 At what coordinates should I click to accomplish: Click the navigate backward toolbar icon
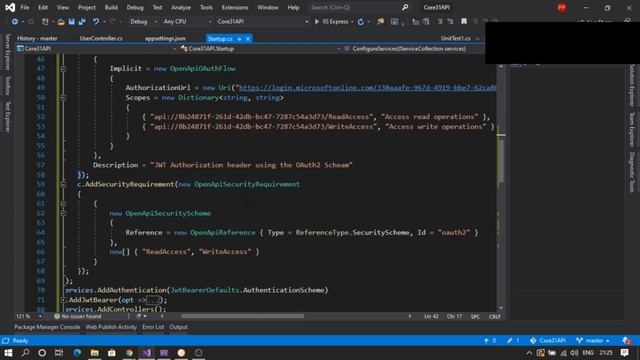coord(15,22)
